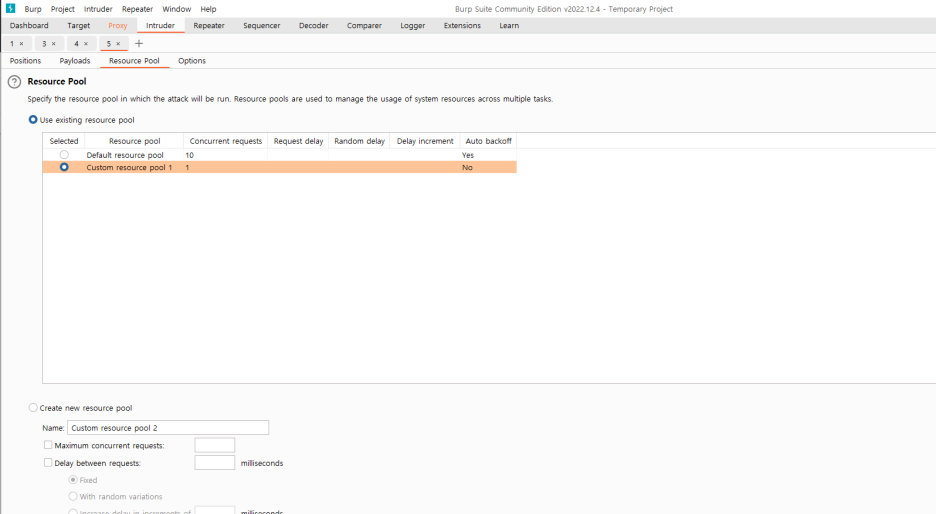
Task: Choose Create new resource pool option
Action: pyautogui.click(x=33, y=408)
